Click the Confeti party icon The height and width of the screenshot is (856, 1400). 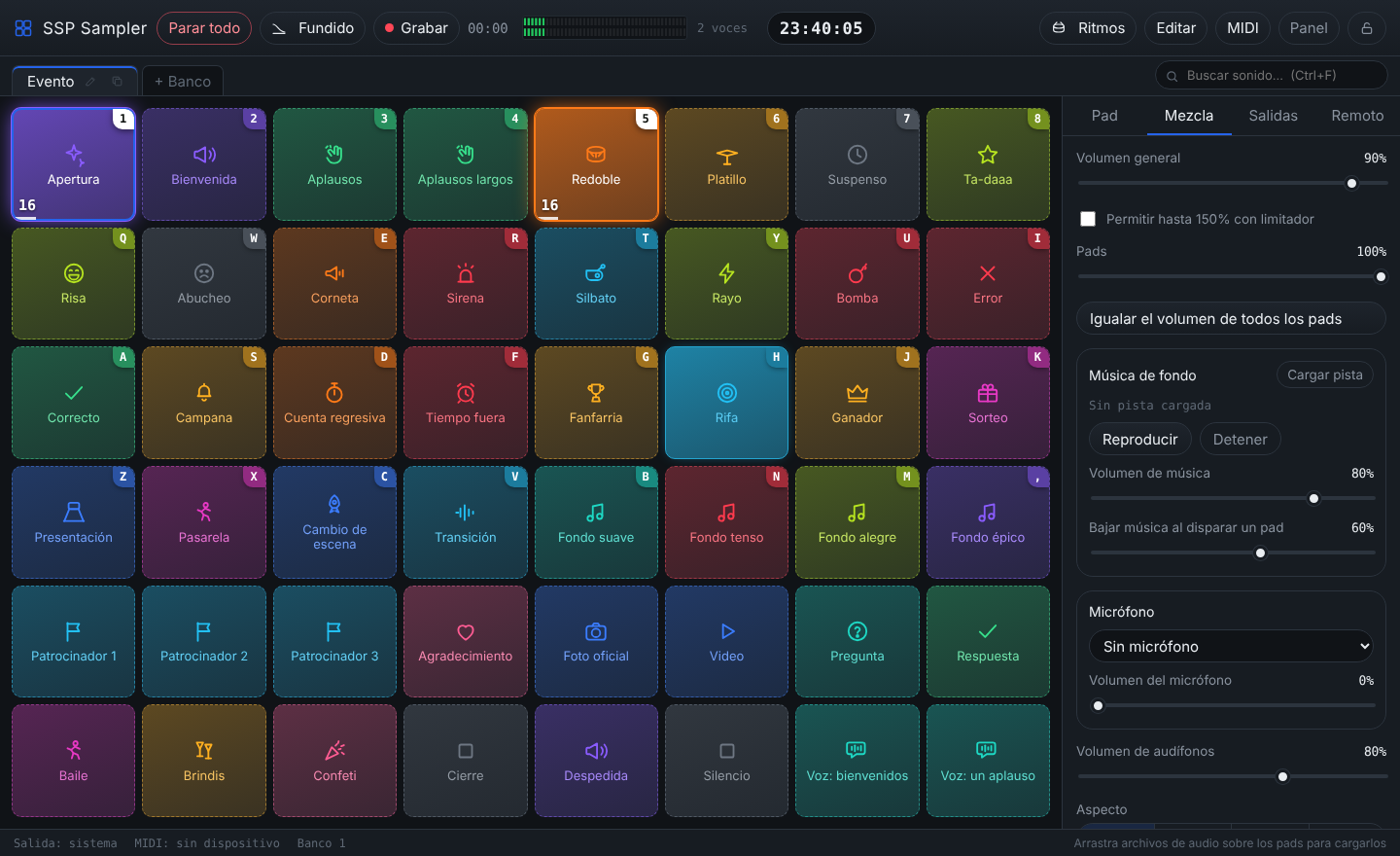point(334,751)
